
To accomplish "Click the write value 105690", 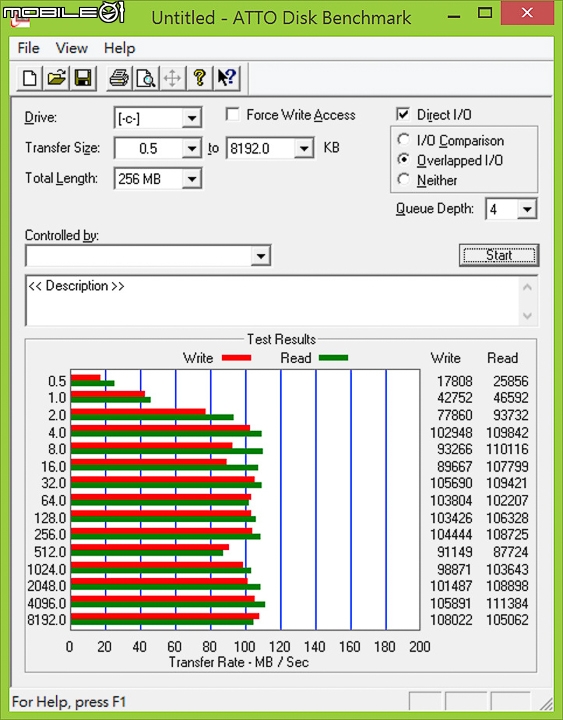I will point(451,483).
